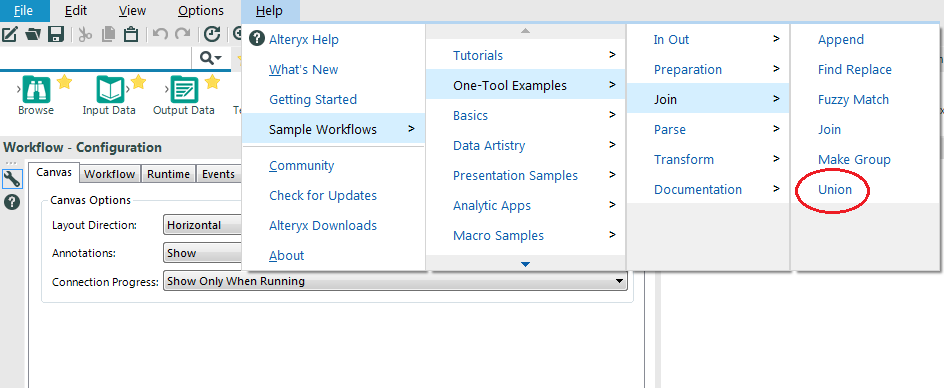The width and height of the screenshot is (944, 388).
Task: Select the Input Data tool icon
Action: [110, 90]
